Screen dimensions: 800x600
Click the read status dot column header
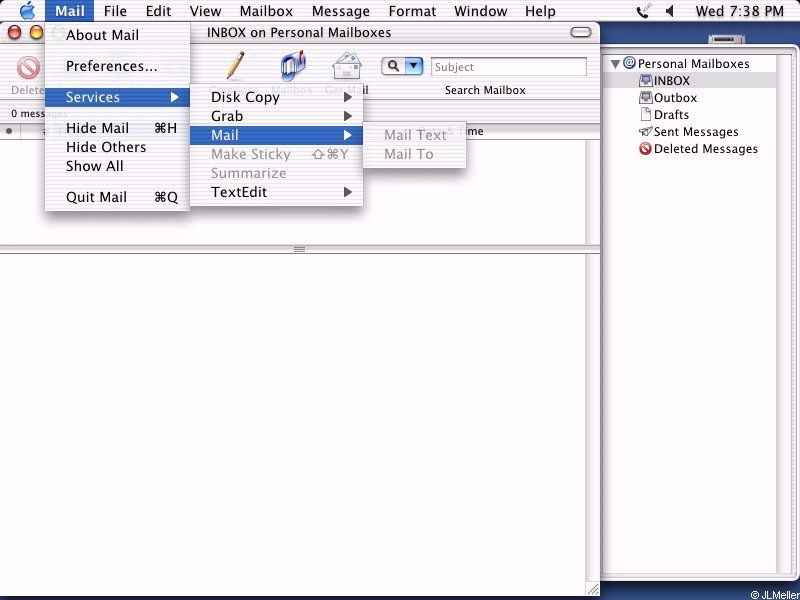click(x=9, y=131)
